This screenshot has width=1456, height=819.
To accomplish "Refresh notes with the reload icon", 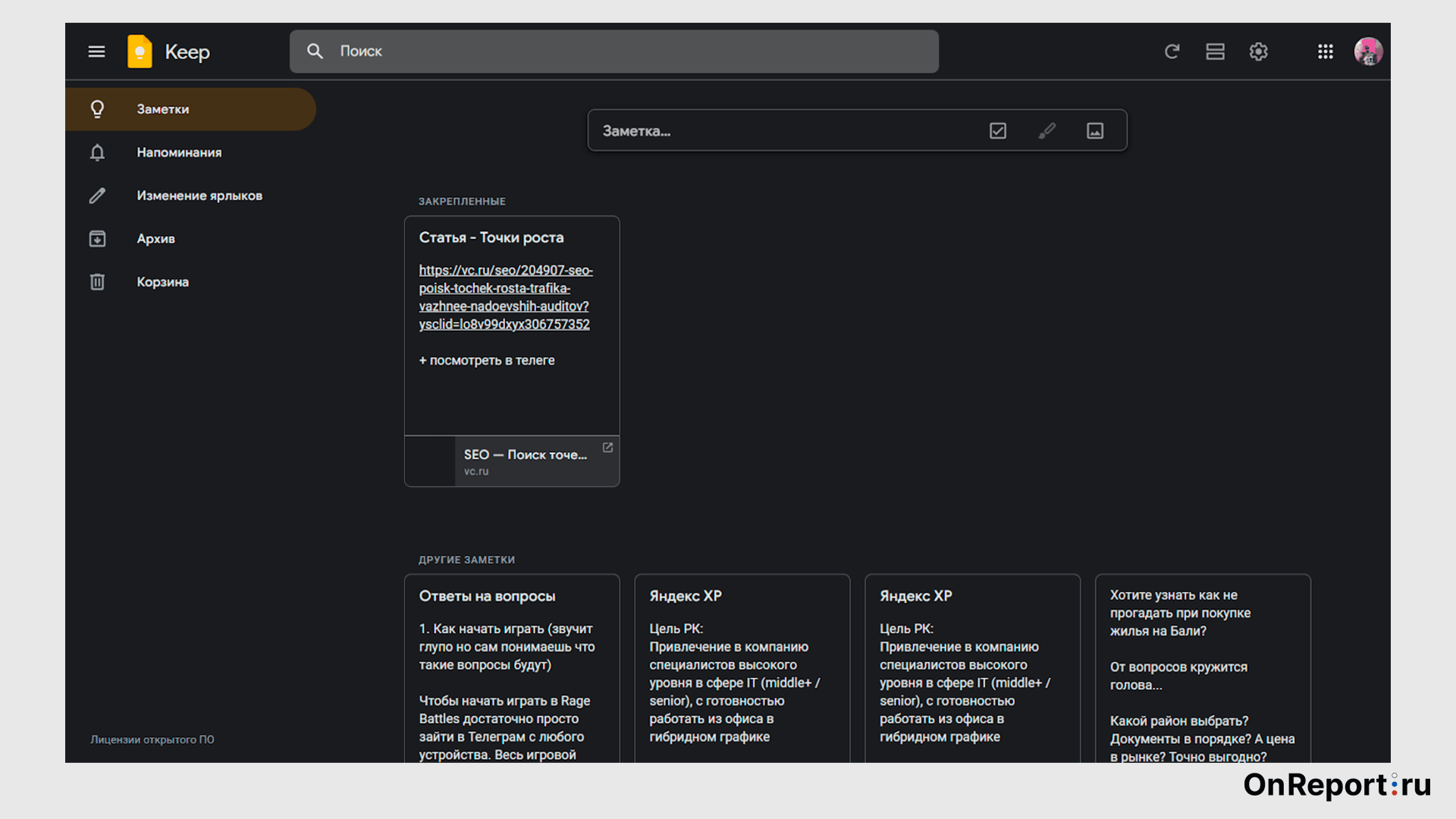I will coord(1172,52).
